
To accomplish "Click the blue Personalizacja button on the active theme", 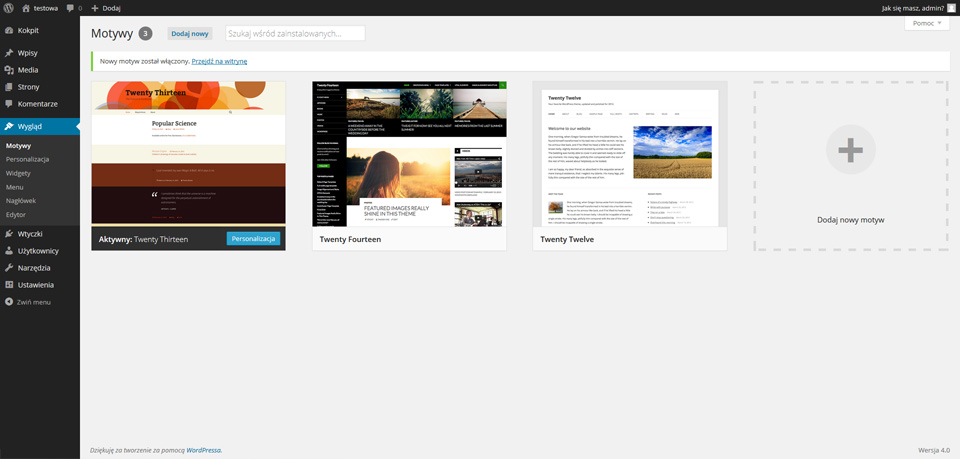I will (253, 239).
